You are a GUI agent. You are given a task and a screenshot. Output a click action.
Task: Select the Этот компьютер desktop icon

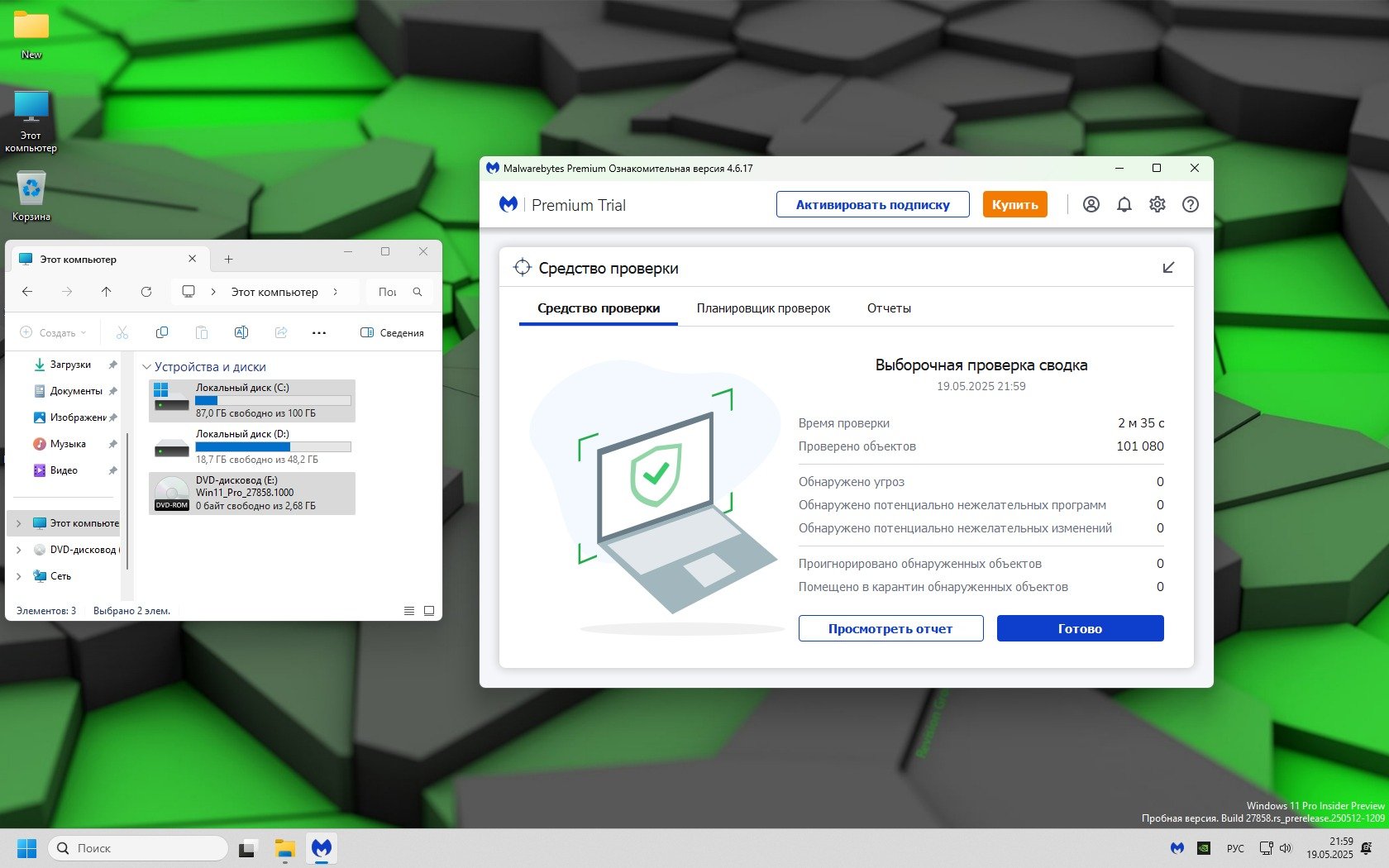(x=31, y=122)
